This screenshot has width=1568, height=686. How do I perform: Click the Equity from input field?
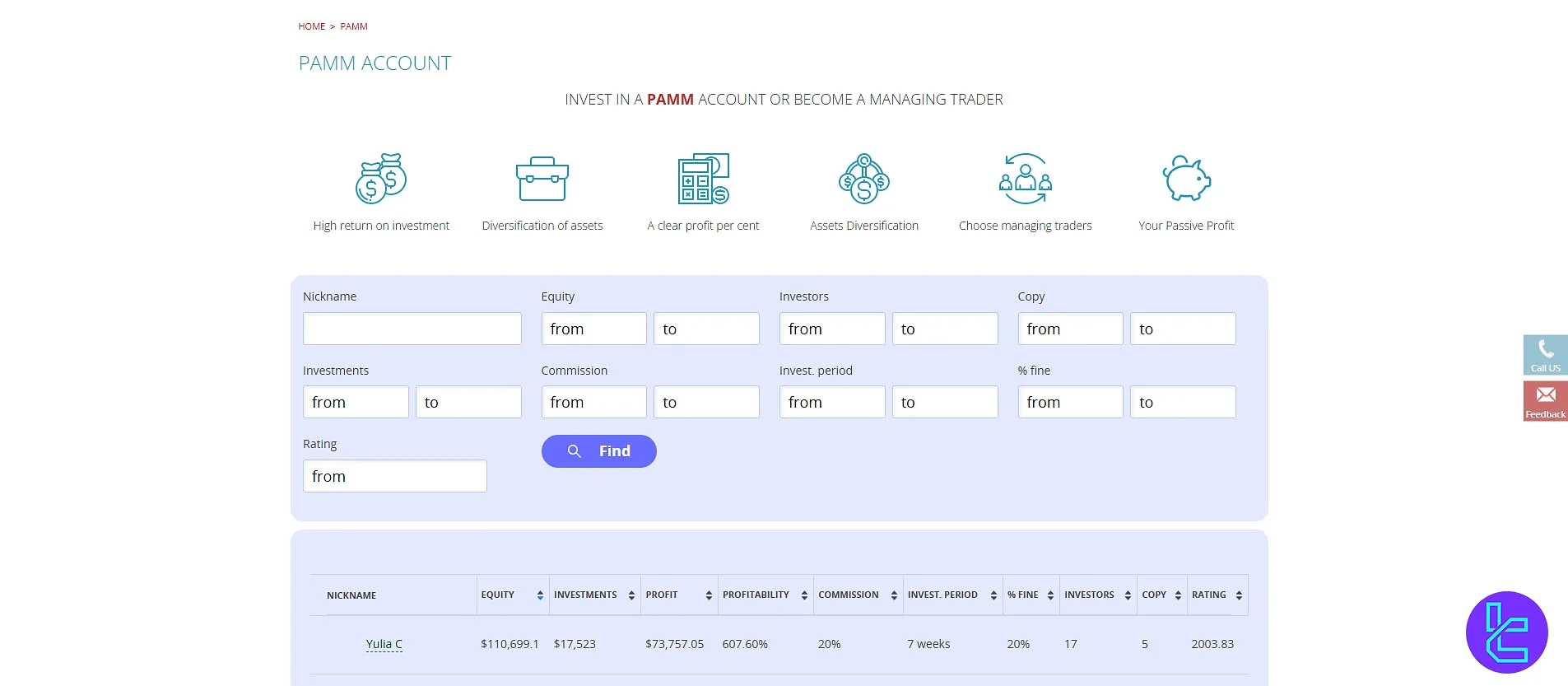pos(593,329)
